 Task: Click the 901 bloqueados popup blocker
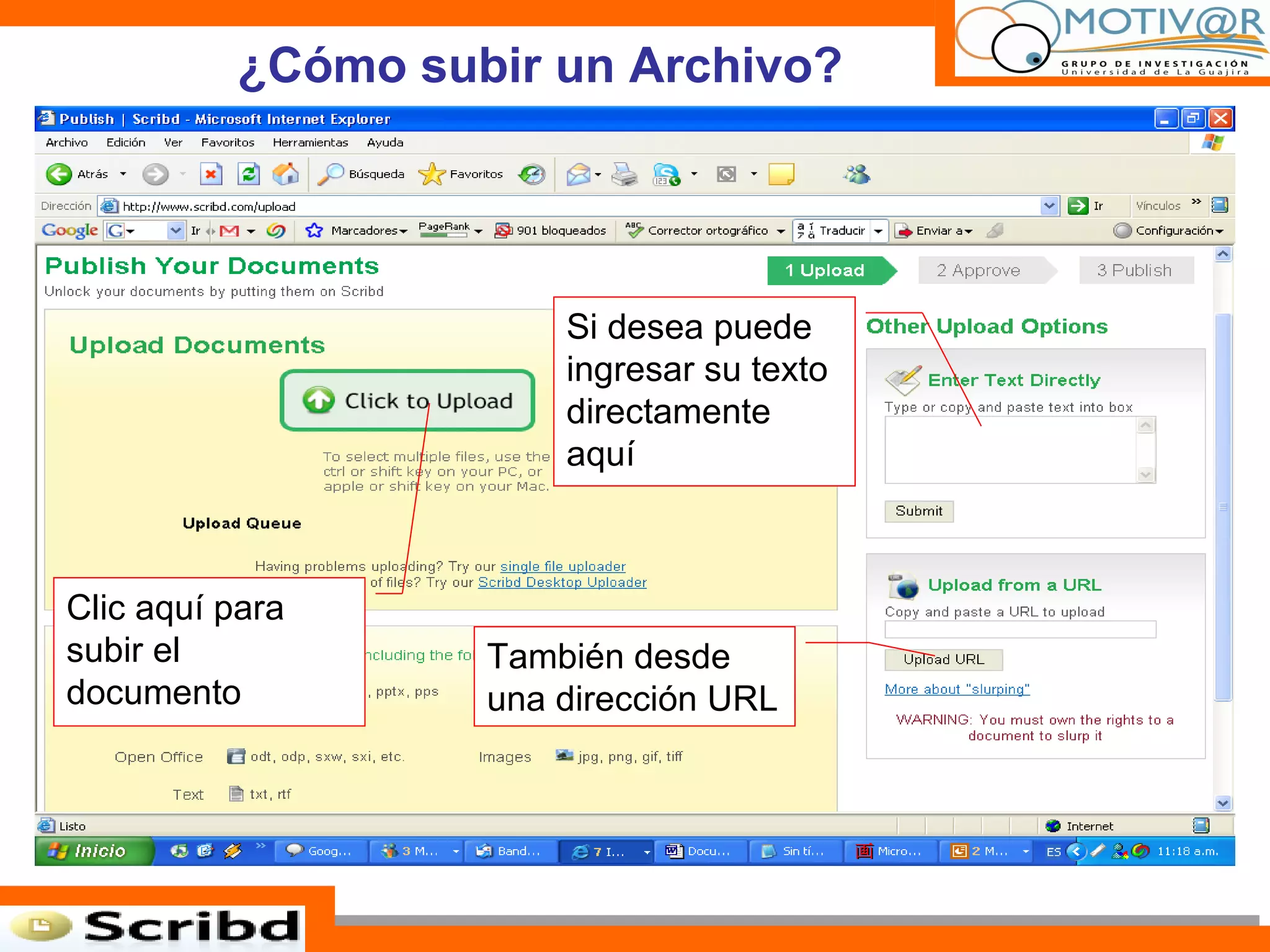point(550,231)
